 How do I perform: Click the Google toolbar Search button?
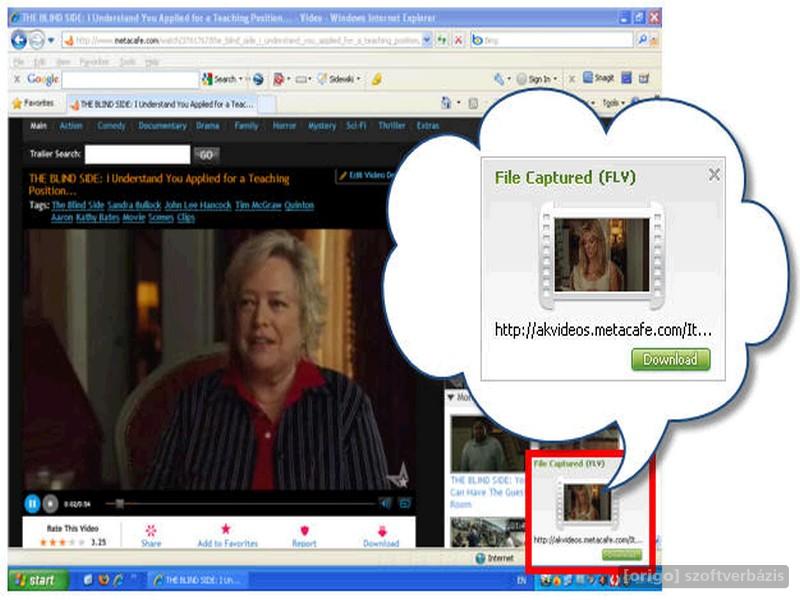(219, 79)
